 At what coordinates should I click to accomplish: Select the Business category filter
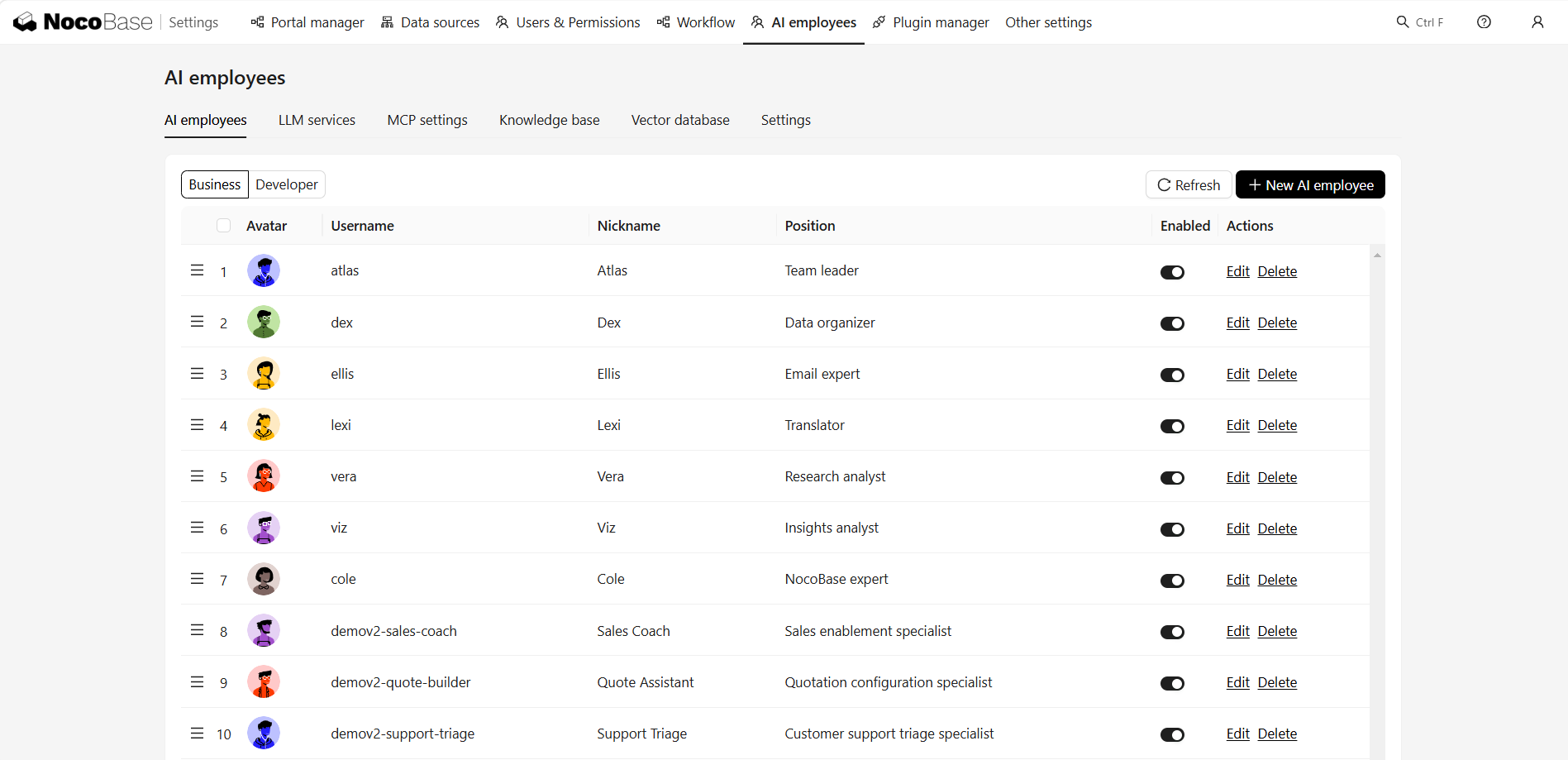tap(215, 184)
